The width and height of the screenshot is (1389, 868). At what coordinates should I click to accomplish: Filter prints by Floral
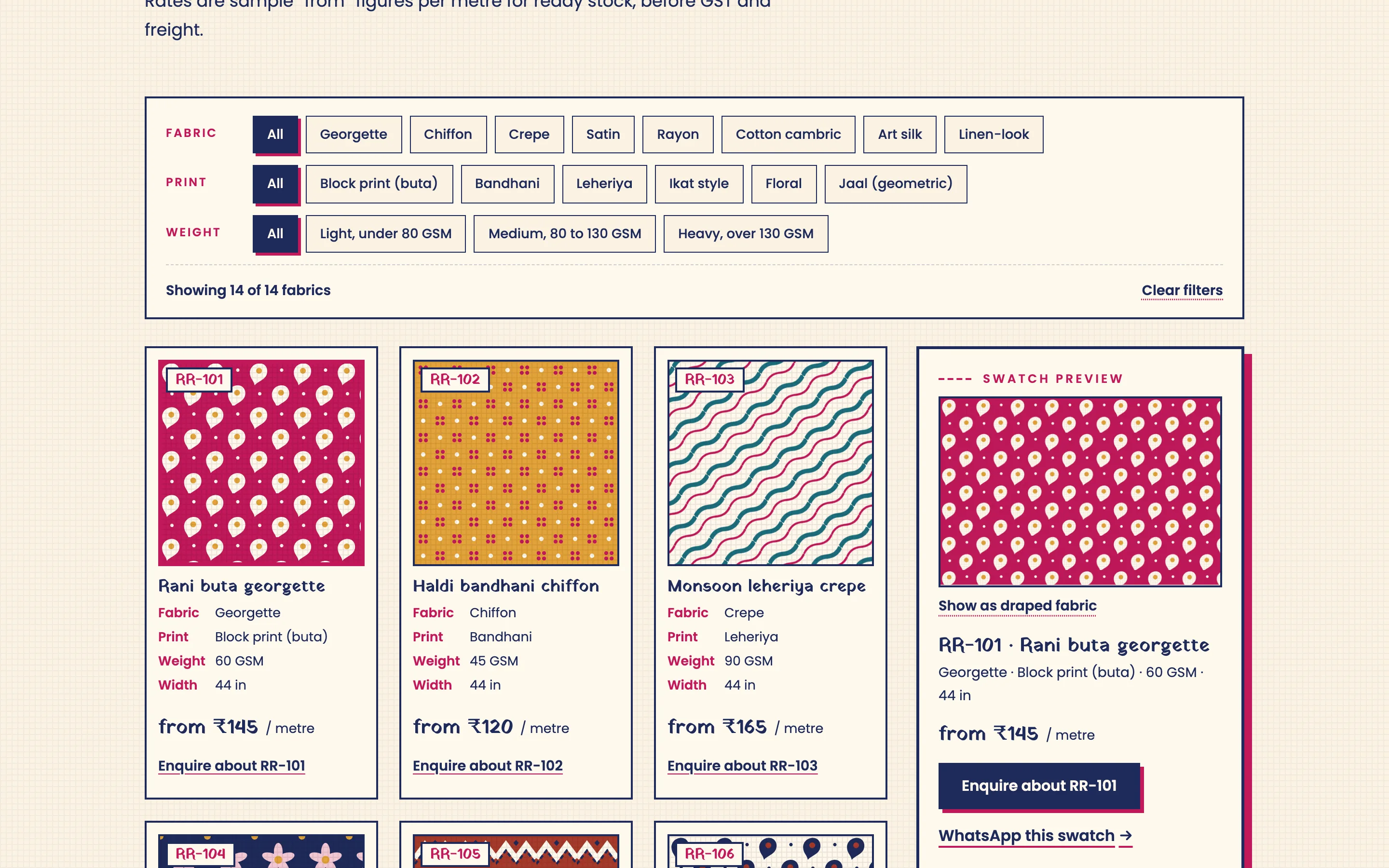click(783, 184)
